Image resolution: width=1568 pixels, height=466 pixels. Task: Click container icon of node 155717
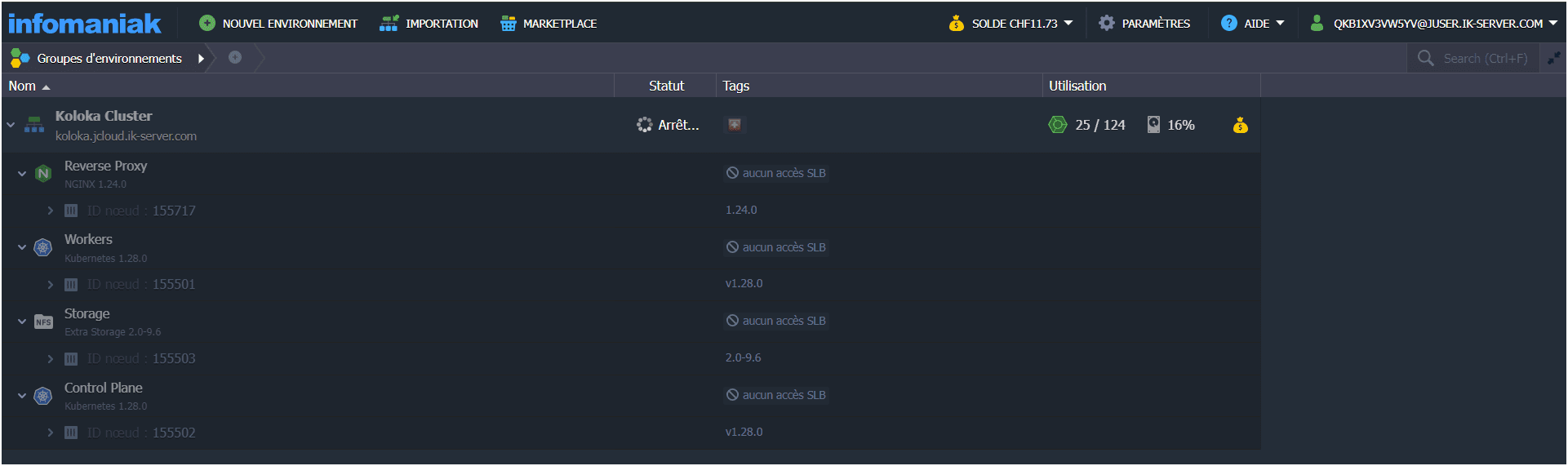(x=71, y=211)
